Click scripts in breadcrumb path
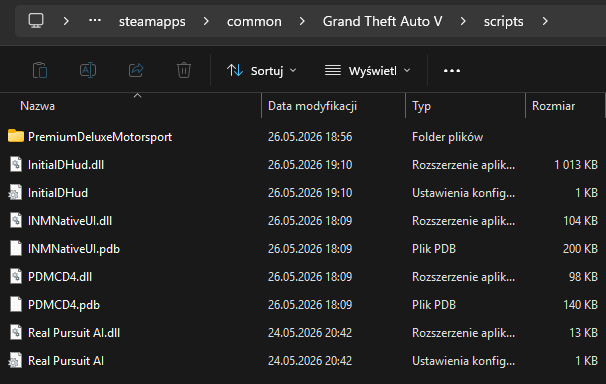This screenshot has width=606, height=384. pyautogui.click(x=503, y=22)
